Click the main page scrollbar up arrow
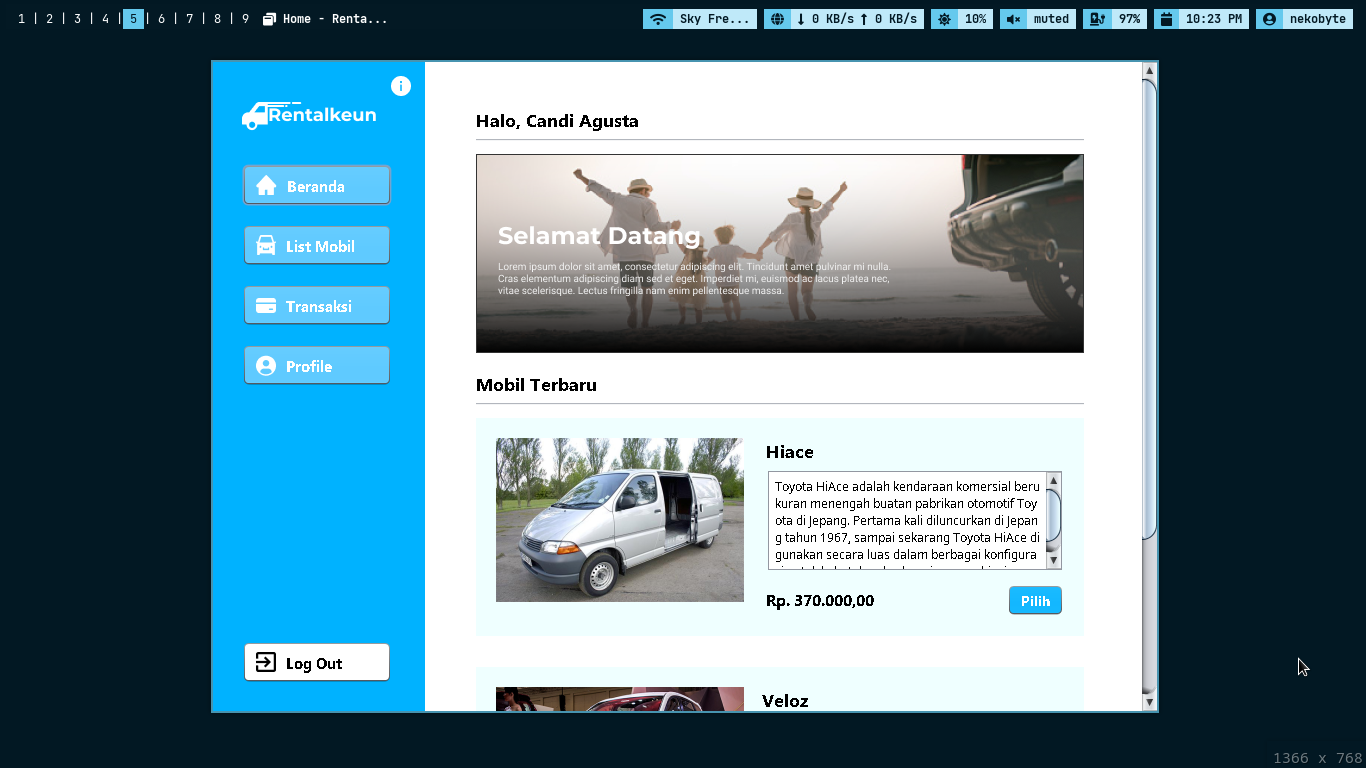This screenshot has width=1366, height=768. [x=1149, y=70]
